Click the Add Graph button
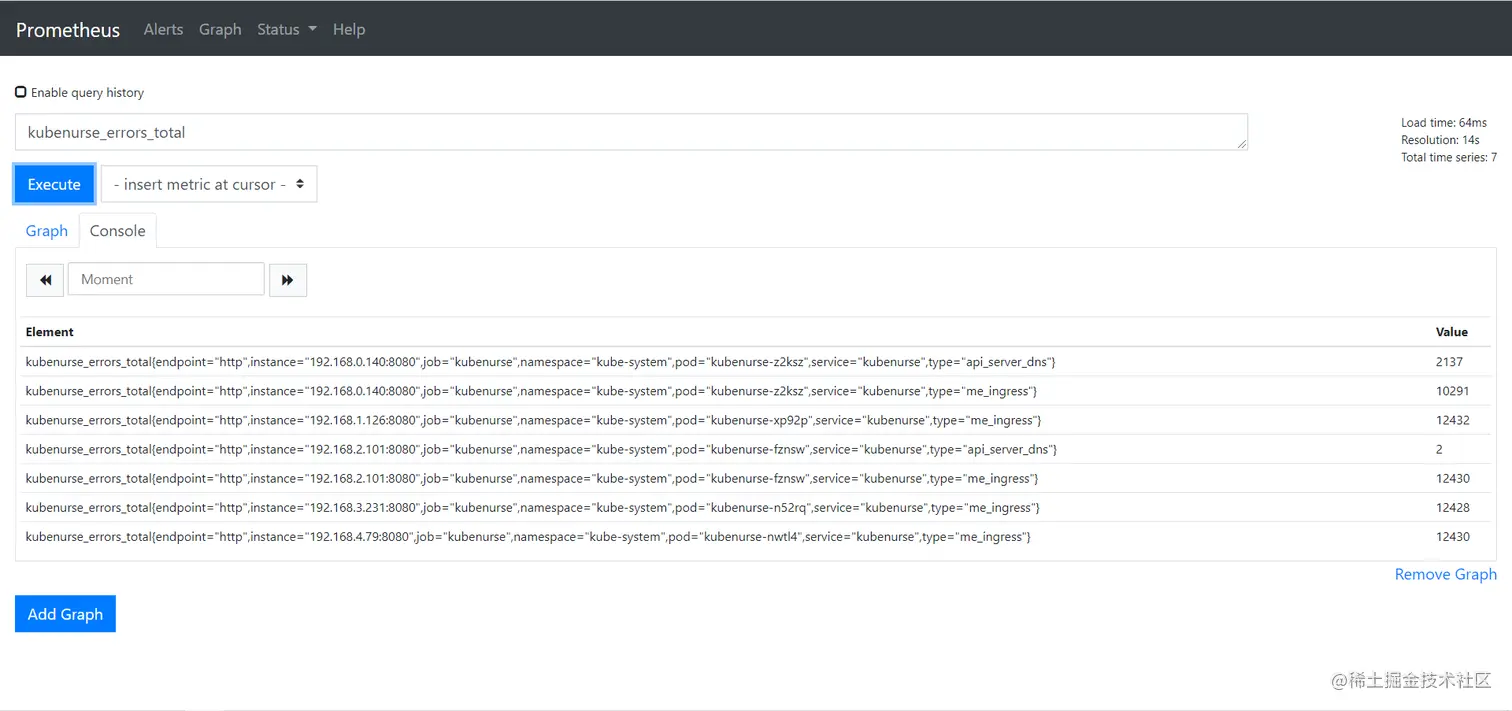 [65, 614]
